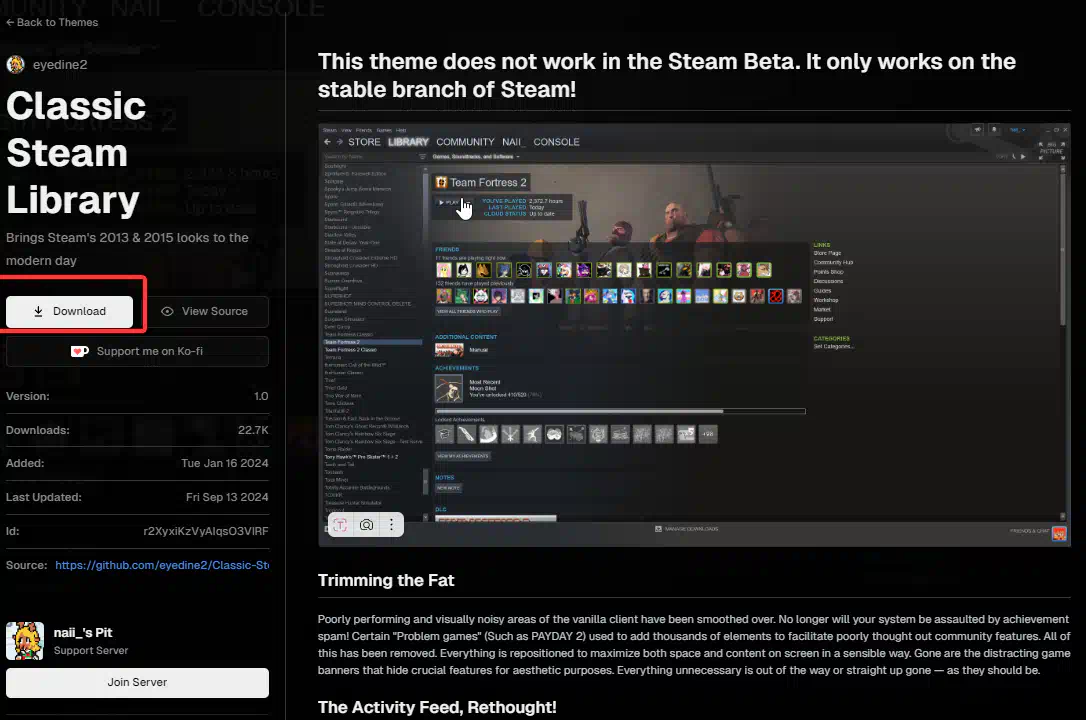The height and width of the screenshot is (720, 1086).
Task: Click forward arrow in Steam preview
Action: coord(339,142)
